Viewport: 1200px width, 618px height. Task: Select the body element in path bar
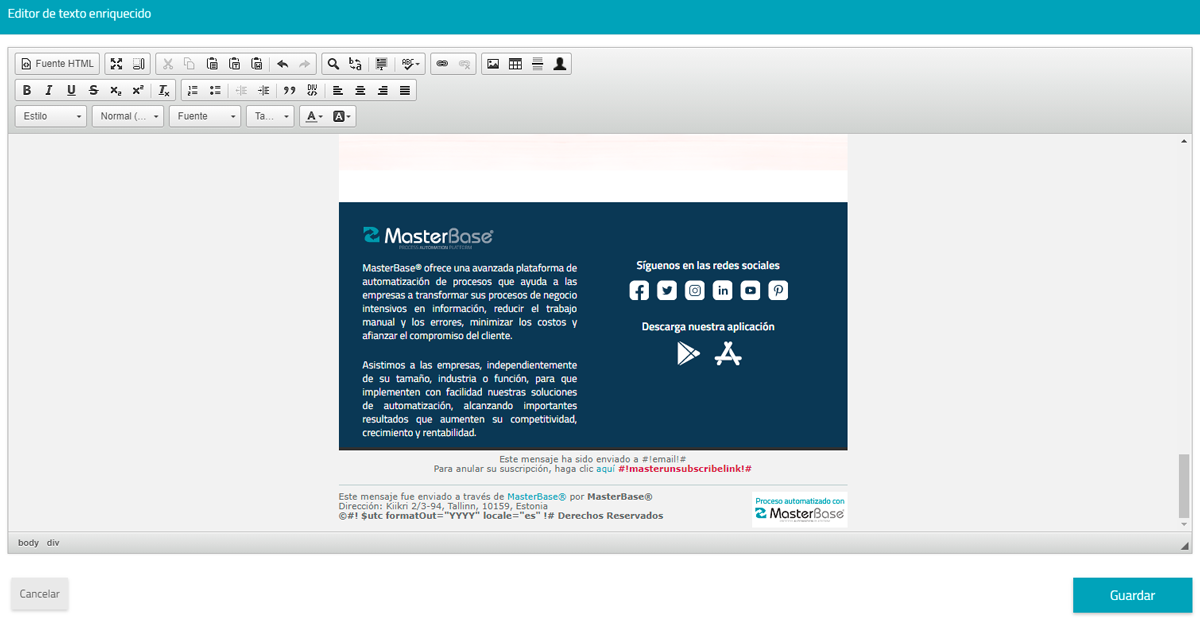(28, 542)
